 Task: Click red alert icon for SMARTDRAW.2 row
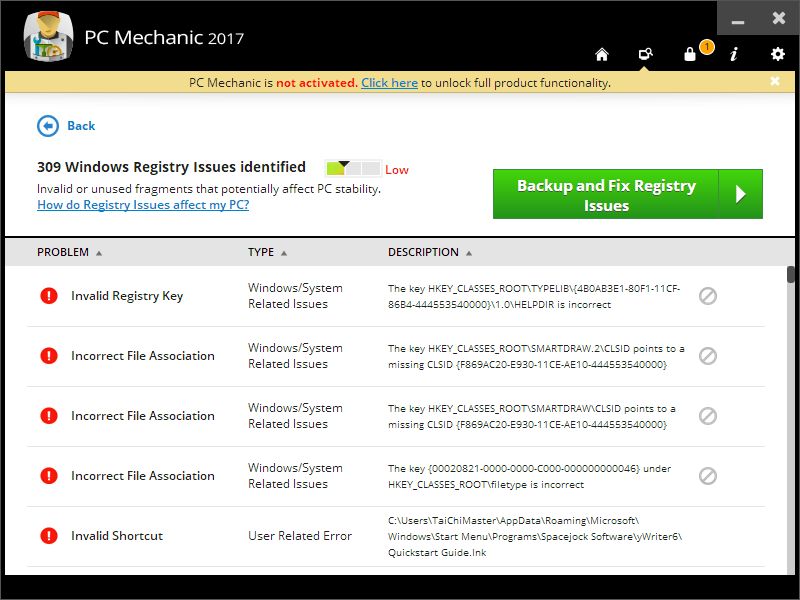(49, 356)
